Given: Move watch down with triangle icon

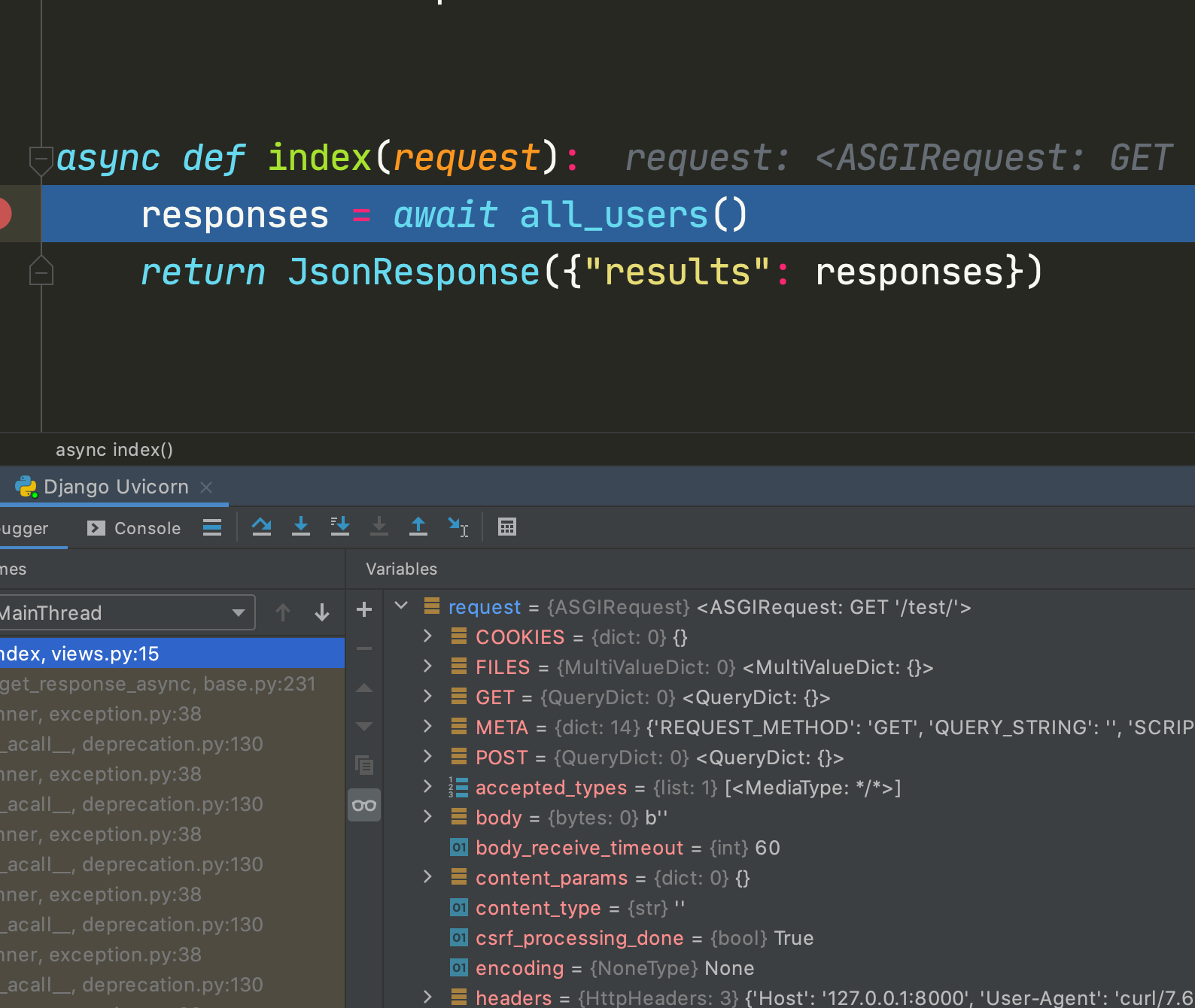Looking at the screenshot, I should click(364, 727).
